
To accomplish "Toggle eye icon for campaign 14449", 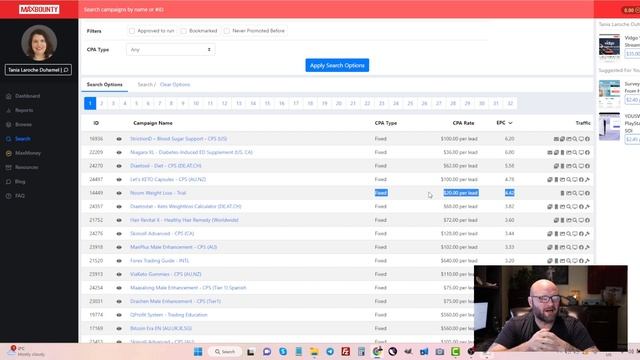I will [x=119, y=193].
